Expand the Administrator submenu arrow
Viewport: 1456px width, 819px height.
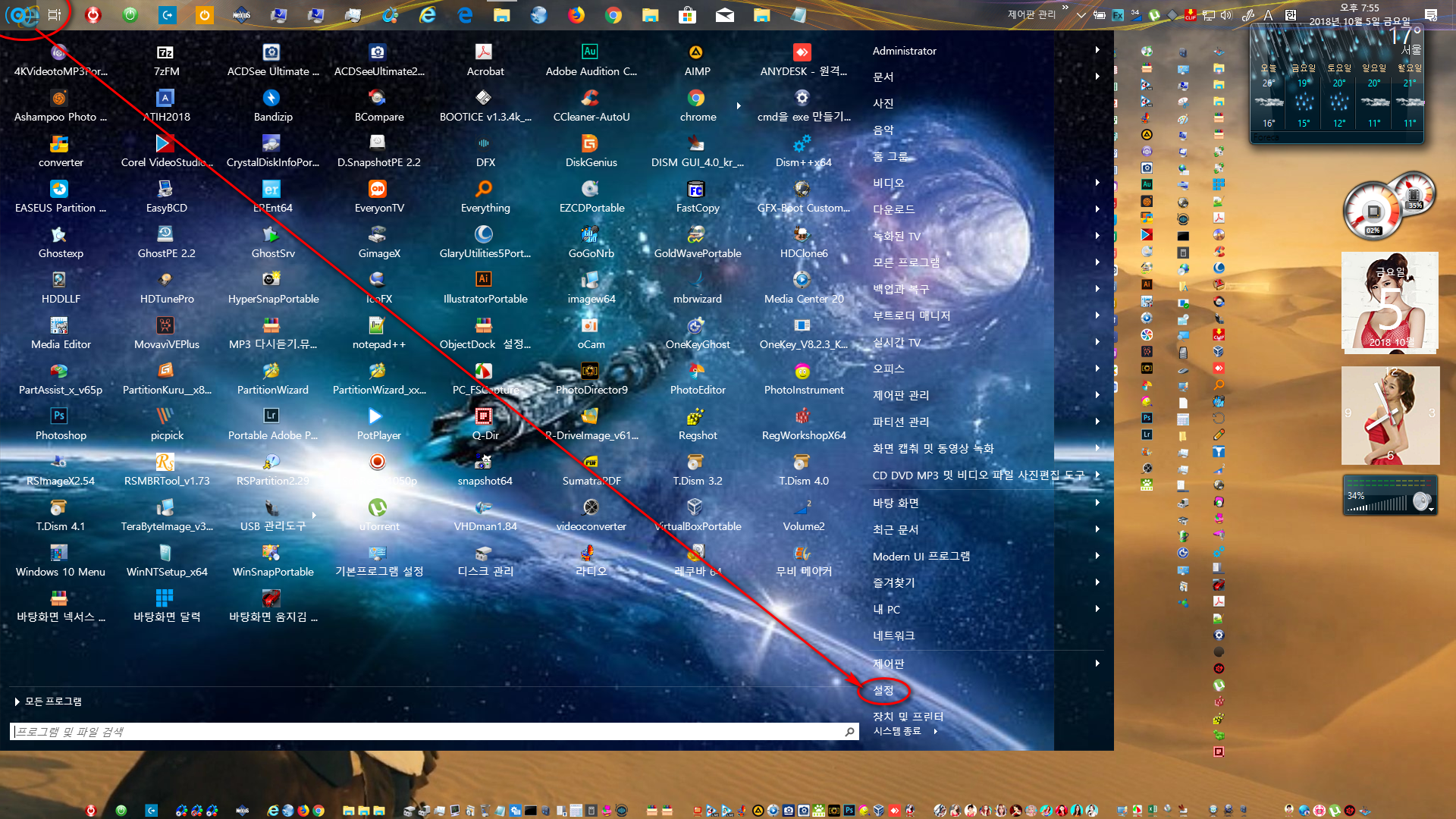pos(1097,50)
